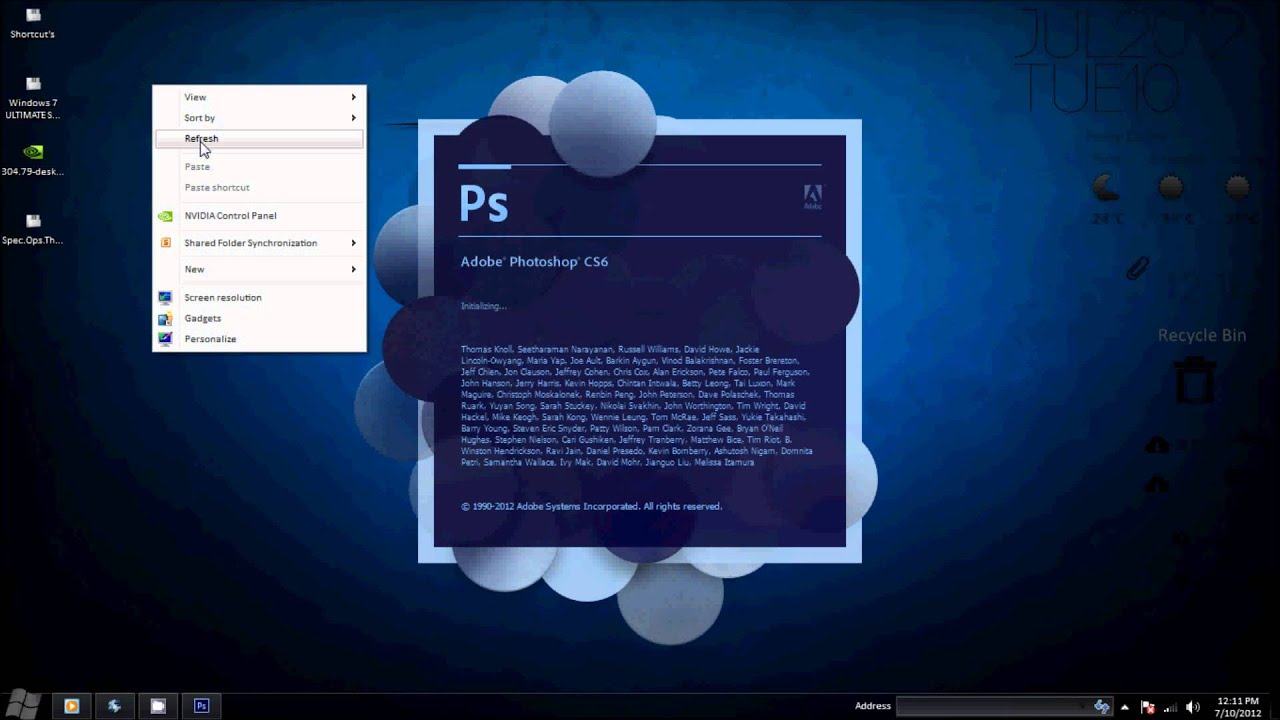Click the Initializing... status text
This screenshot has width=1280, height=720.
[x=484, y=306]
